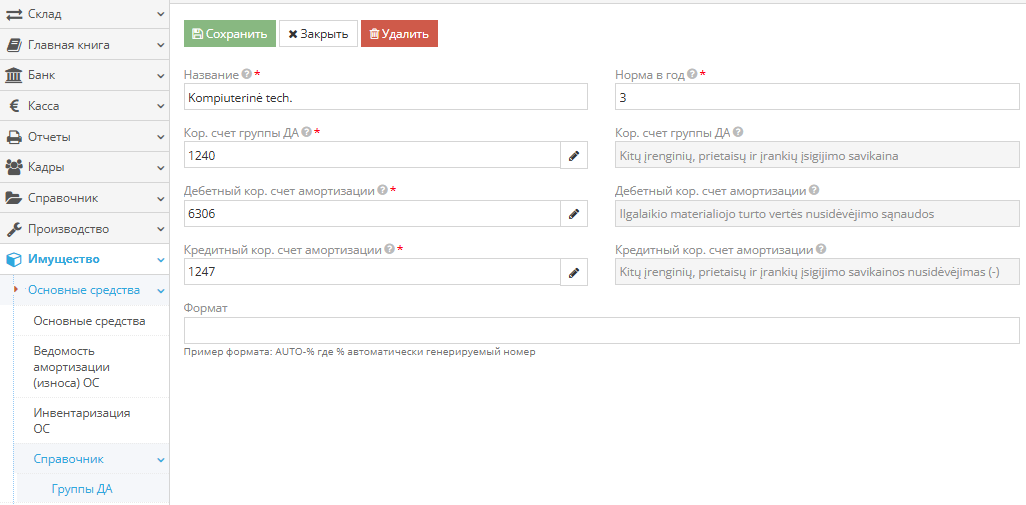Click the printer icon beside Отчеты

tap(14, 137)
